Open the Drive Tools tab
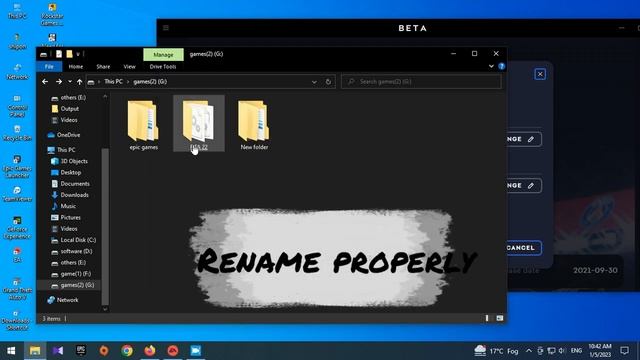This screenshot has height=360, width=640. tap(163, 67)
